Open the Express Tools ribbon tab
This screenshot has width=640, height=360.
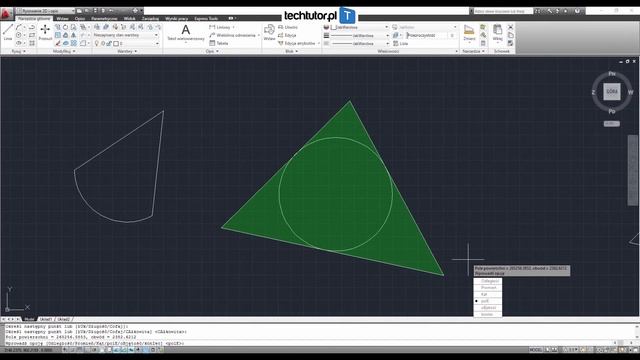[206, 18]
